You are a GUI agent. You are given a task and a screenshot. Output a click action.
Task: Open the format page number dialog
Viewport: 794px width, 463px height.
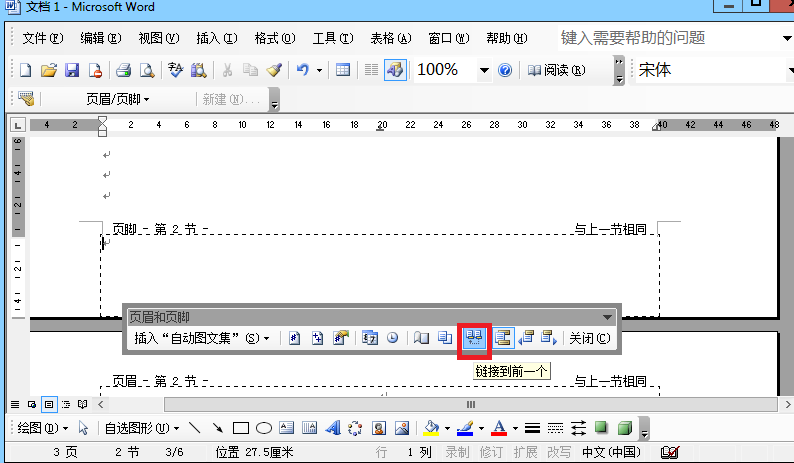tap(341, 338)
